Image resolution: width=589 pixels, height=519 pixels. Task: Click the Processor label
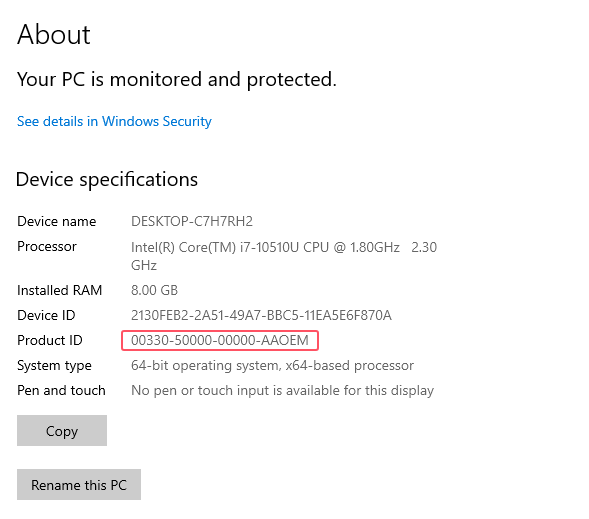coord(47,246)
